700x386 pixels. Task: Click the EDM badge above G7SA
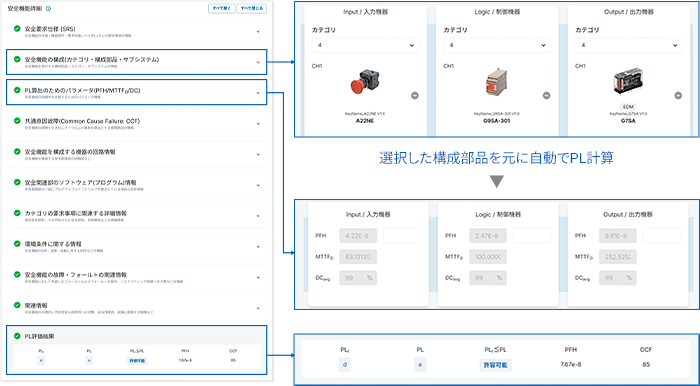629,107
